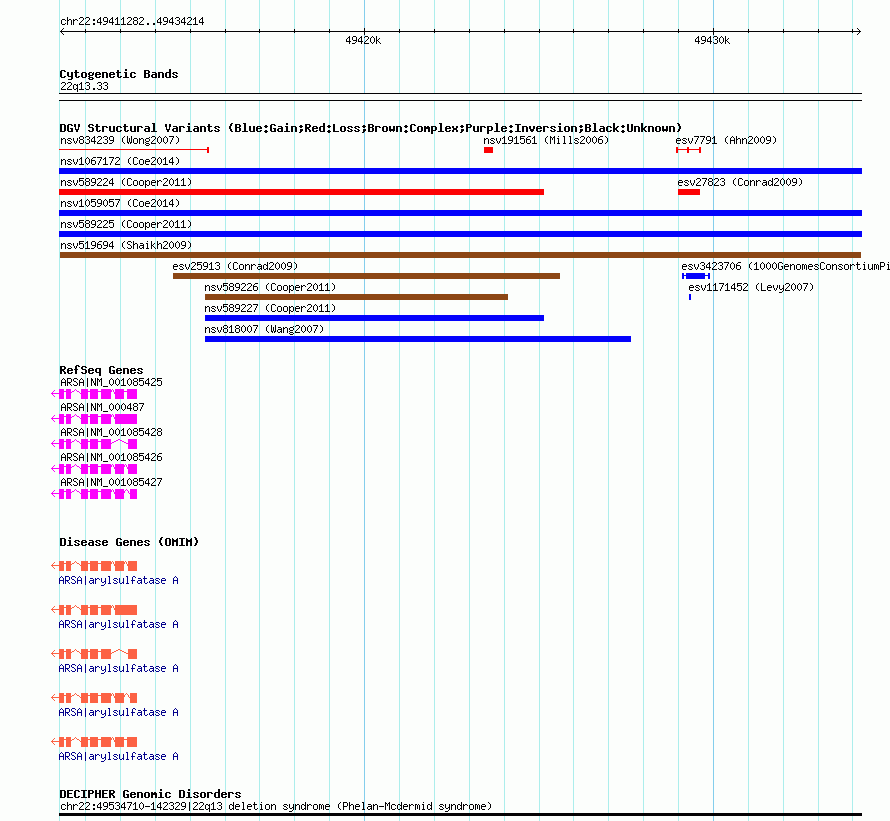Image resolution: width=890 pixels, height=821 pixels.
Task: Click the nsv589226 (Cooper2011) brown bar
Action: [x=356, y=297]
